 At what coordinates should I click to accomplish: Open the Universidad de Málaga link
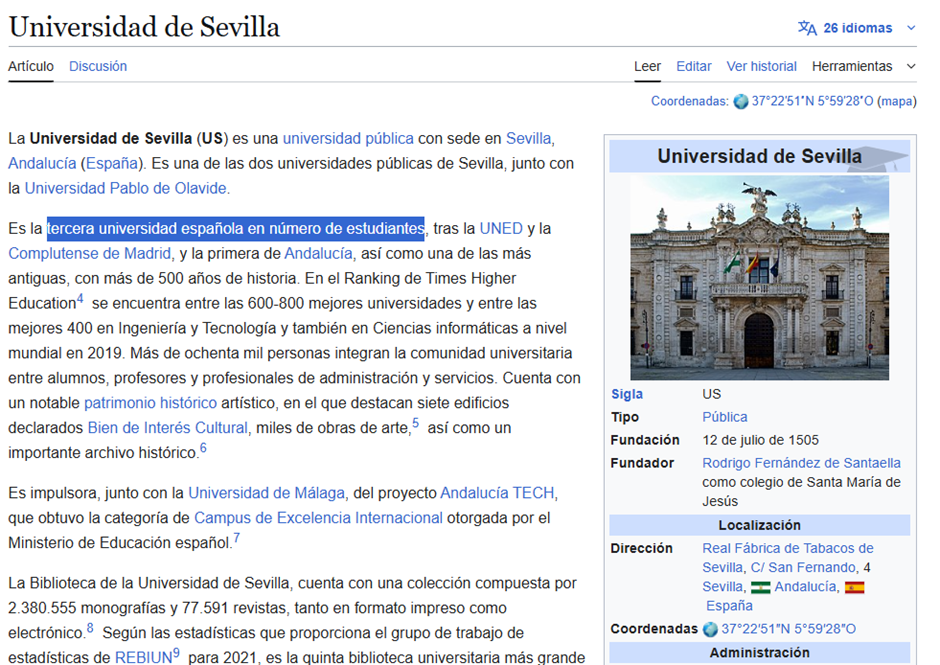click(267, 493)
